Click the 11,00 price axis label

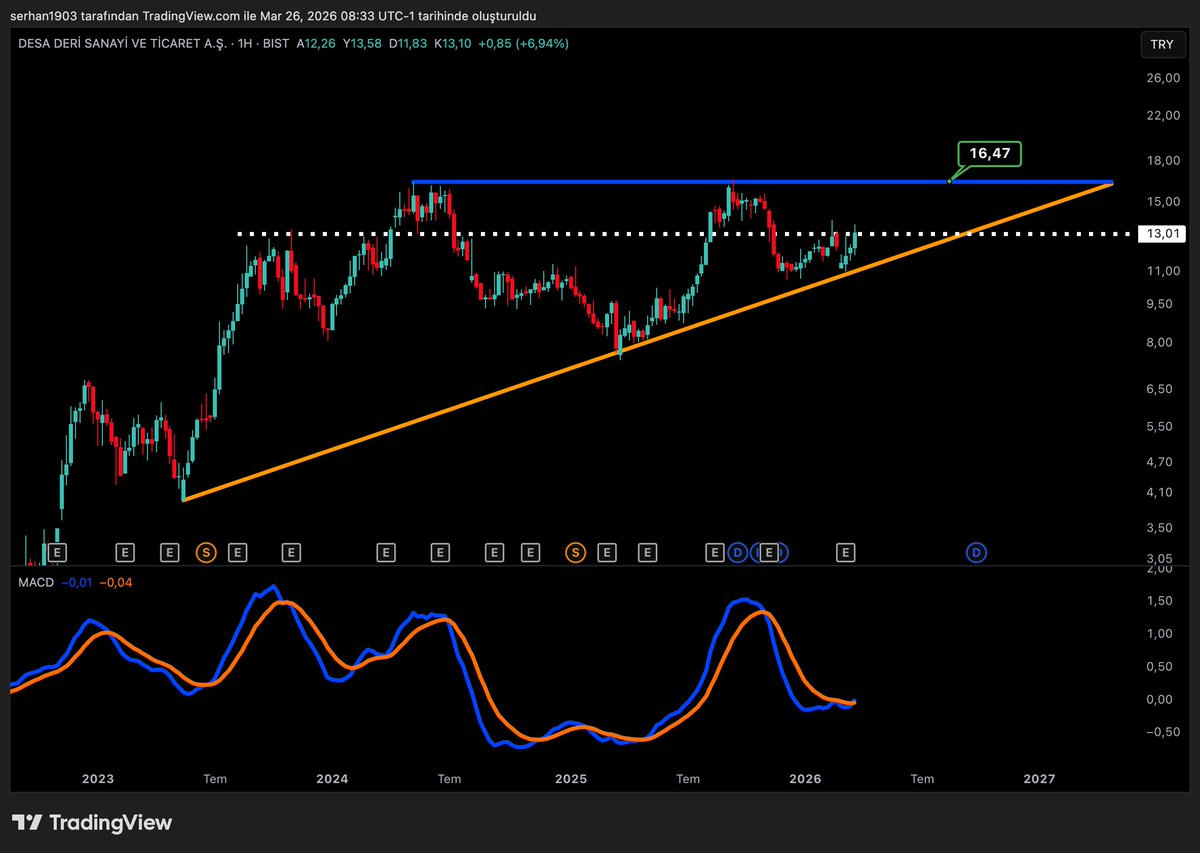point(1163,271)
